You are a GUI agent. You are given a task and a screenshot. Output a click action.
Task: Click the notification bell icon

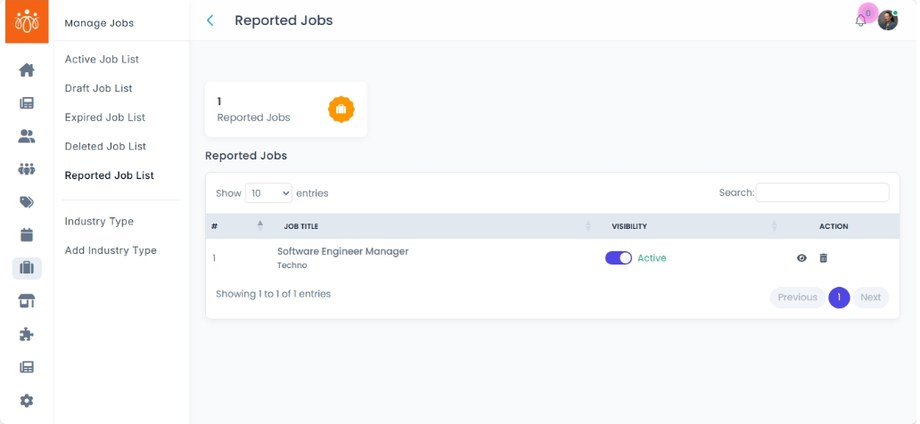(860, 21)
